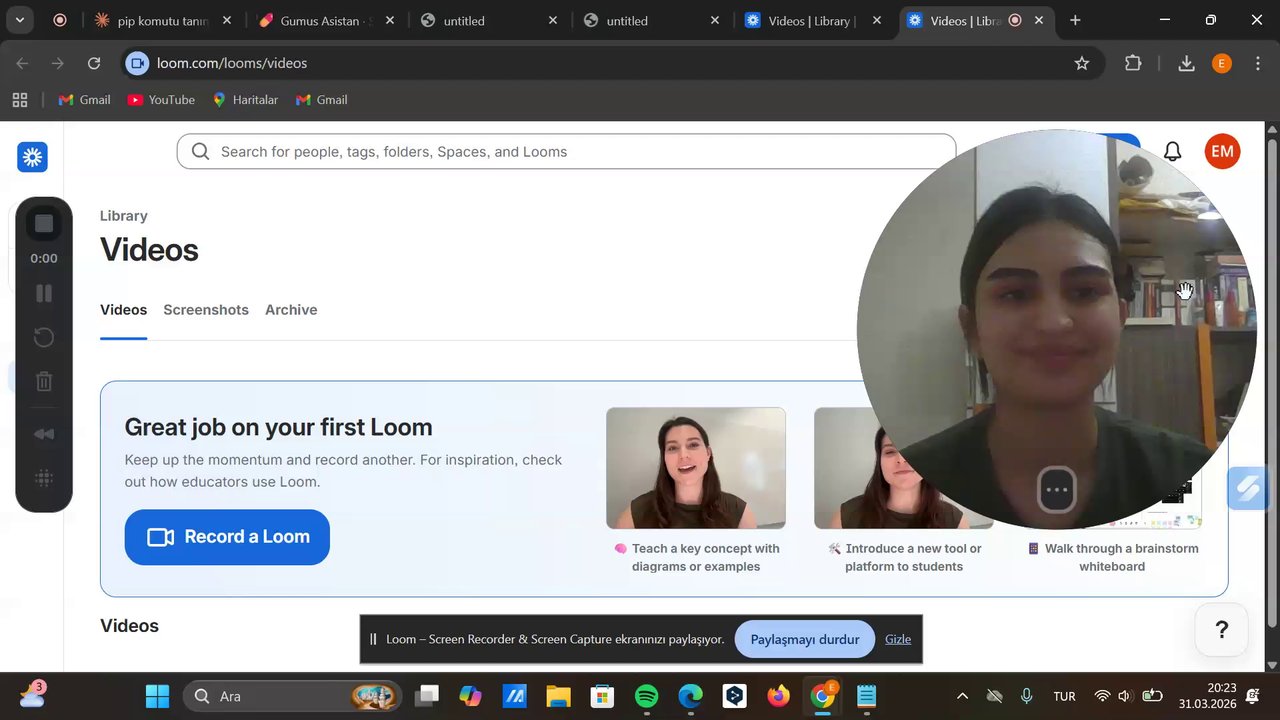The image size is (1280, 720).
Task: Open Chrome downloads
Action: [1186, 63]
